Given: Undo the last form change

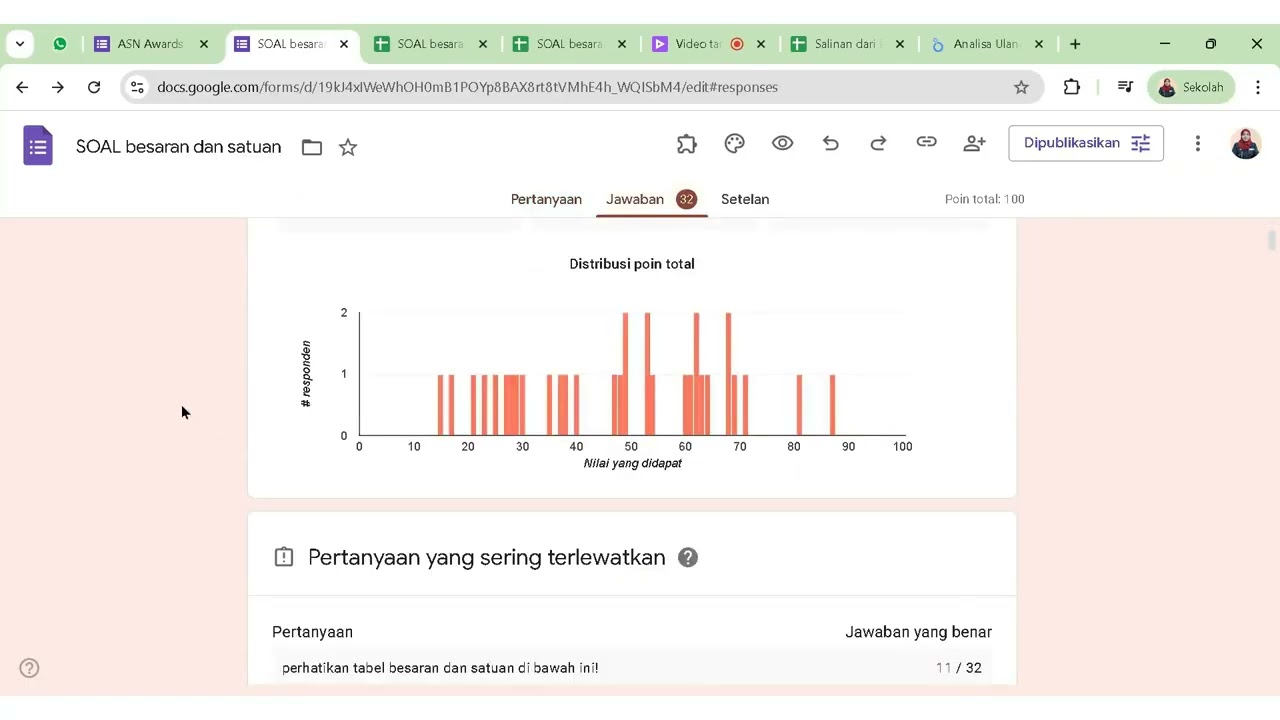Looking at the screenshot, I should click(831, 143).
